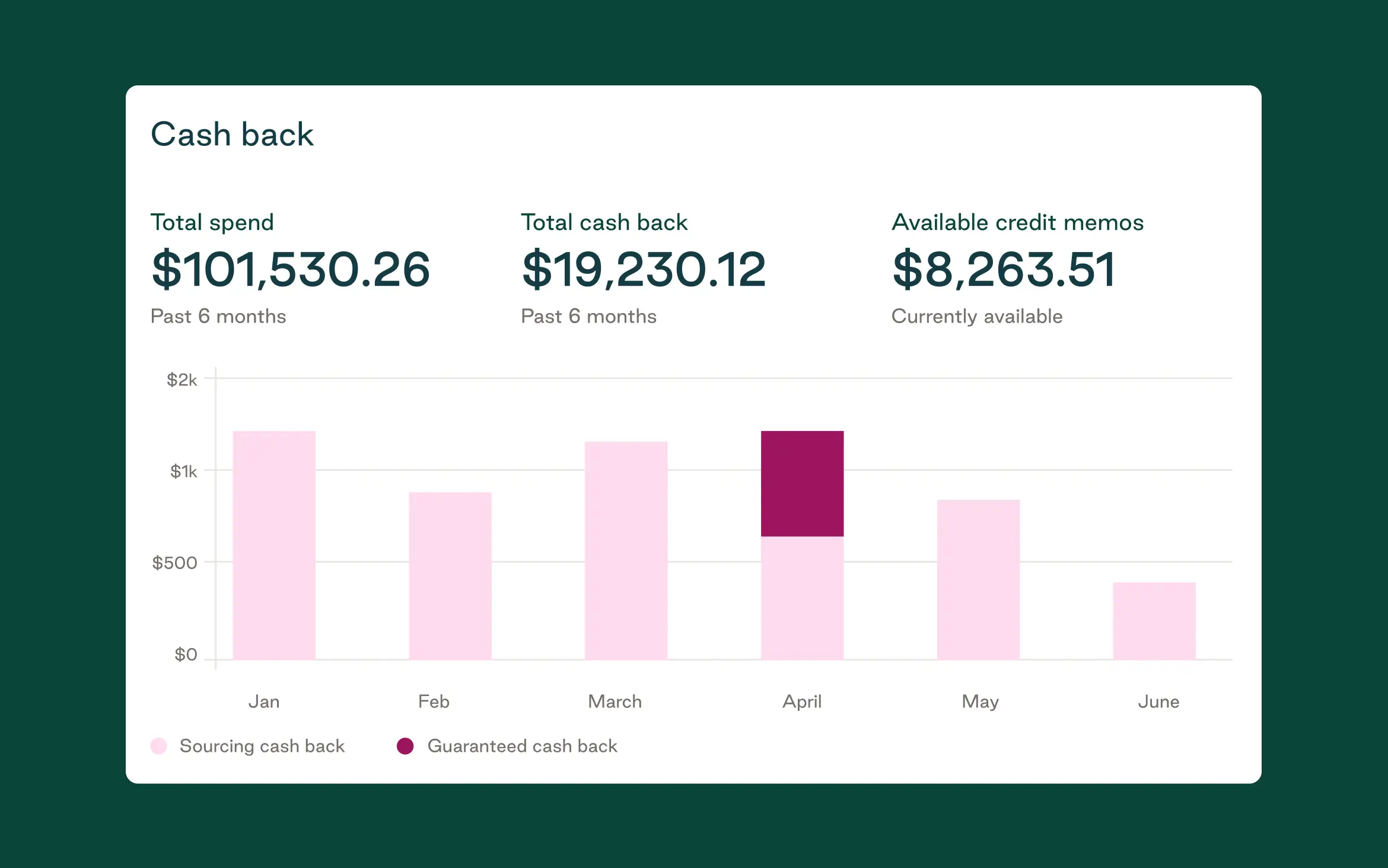Click the dark guaranteed segment of April bar
This screenshot has width=1388, height=868.
tap(802, 483)
